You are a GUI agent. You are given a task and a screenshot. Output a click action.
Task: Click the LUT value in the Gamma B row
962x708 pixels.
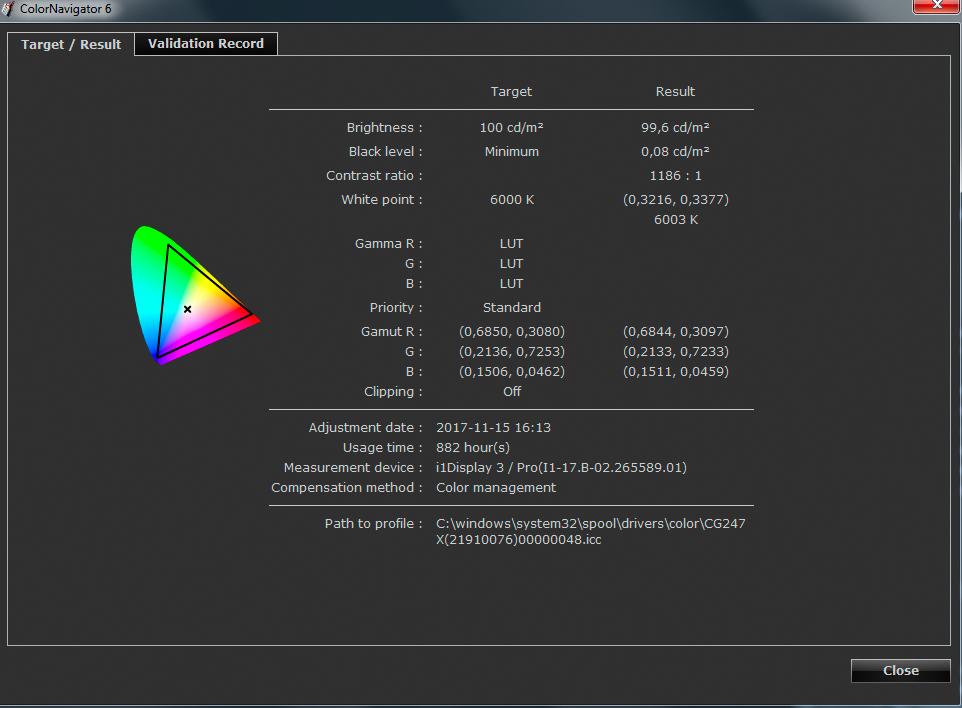(512, 283)
